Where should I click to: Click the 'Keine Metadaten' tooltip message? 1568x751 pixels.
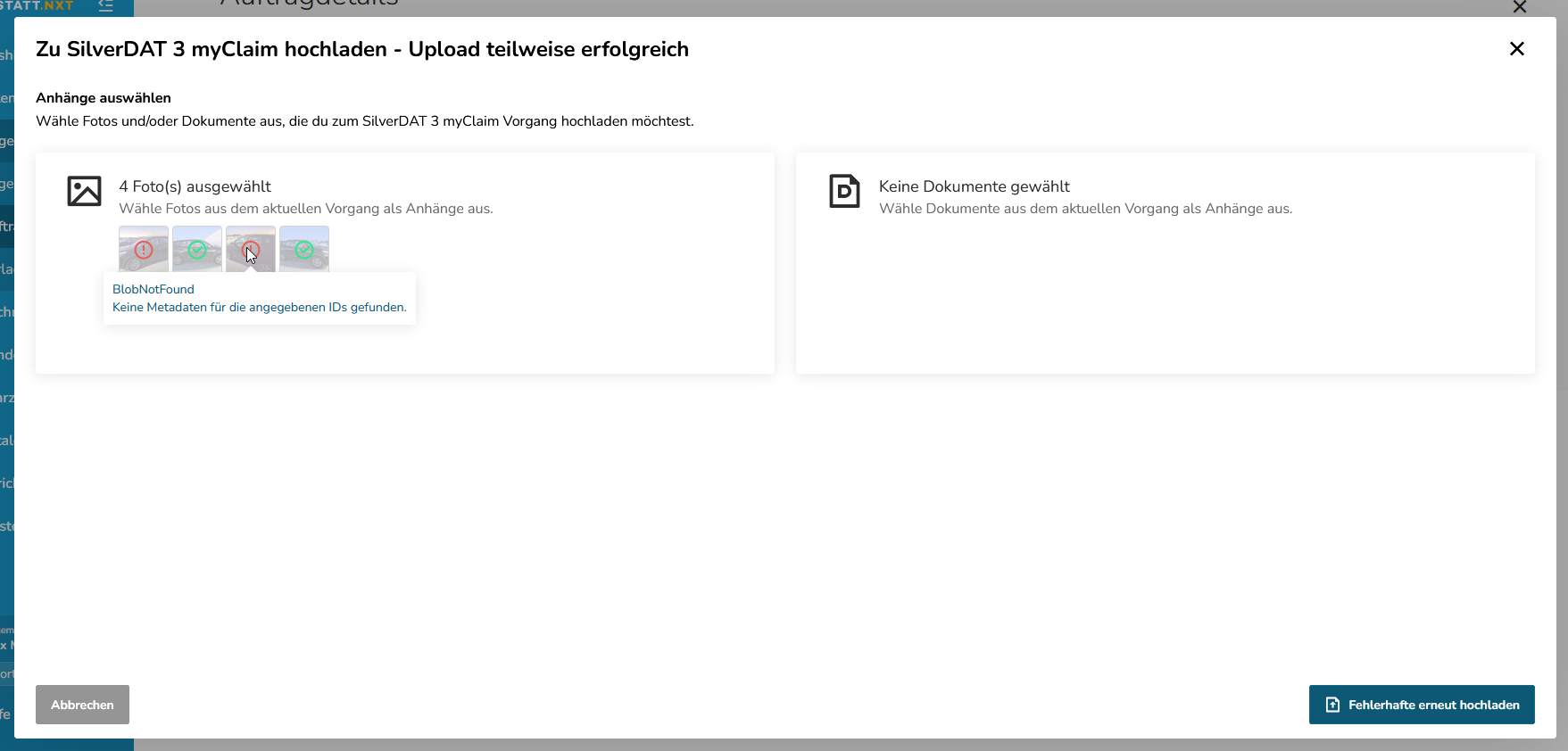pos(260,307)
